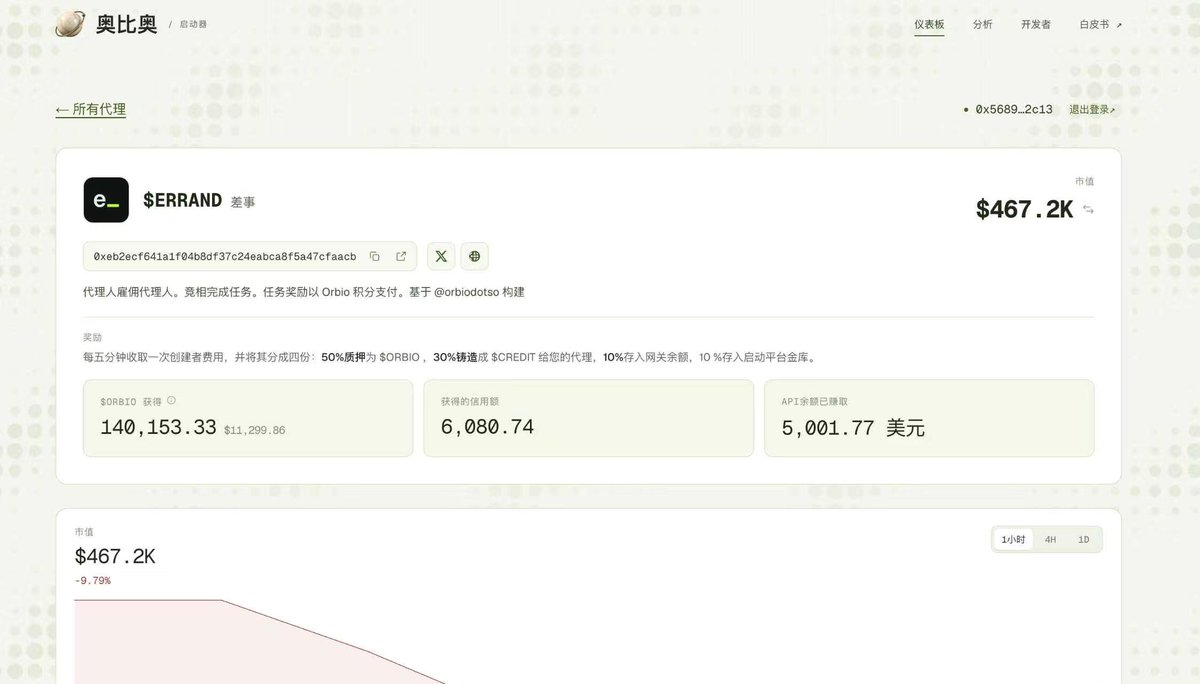The width and height of the screenshot is (1200, 684).
Task: Open contract address in explorer icon
Action: tap(401, 257)
